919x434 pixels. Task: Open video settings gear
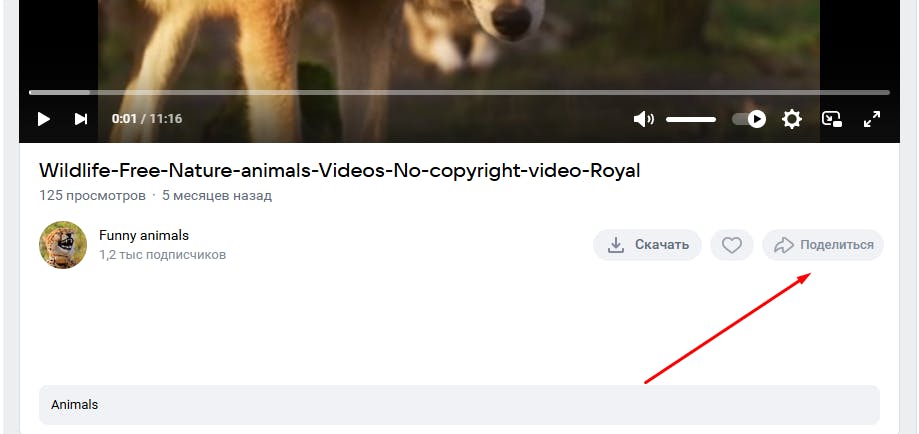click(792, 119)
